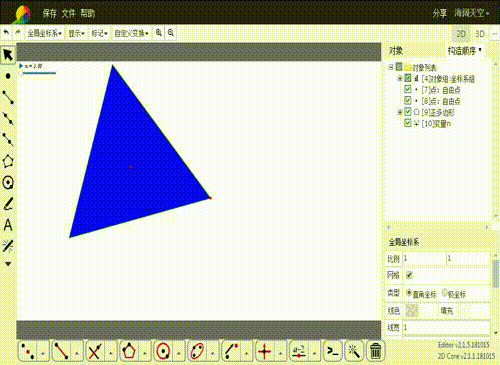This screenshot has width=500, height=365.
Task: Select the magic wand tool in left toolbar
Action: (x=8, y=246)
